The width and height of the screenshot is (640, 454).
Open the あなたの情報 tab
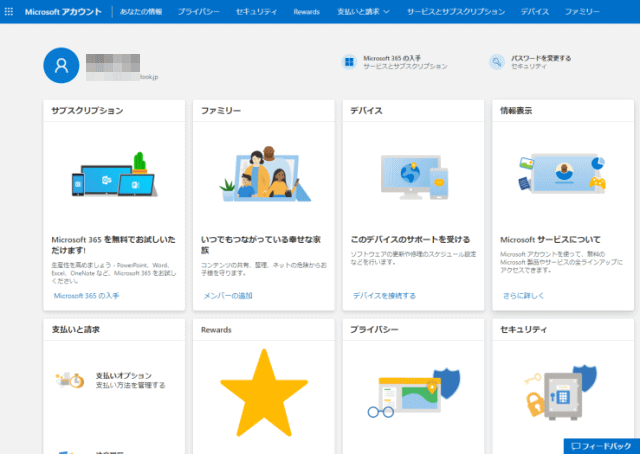pyautogui.click(x=141, y=12)
